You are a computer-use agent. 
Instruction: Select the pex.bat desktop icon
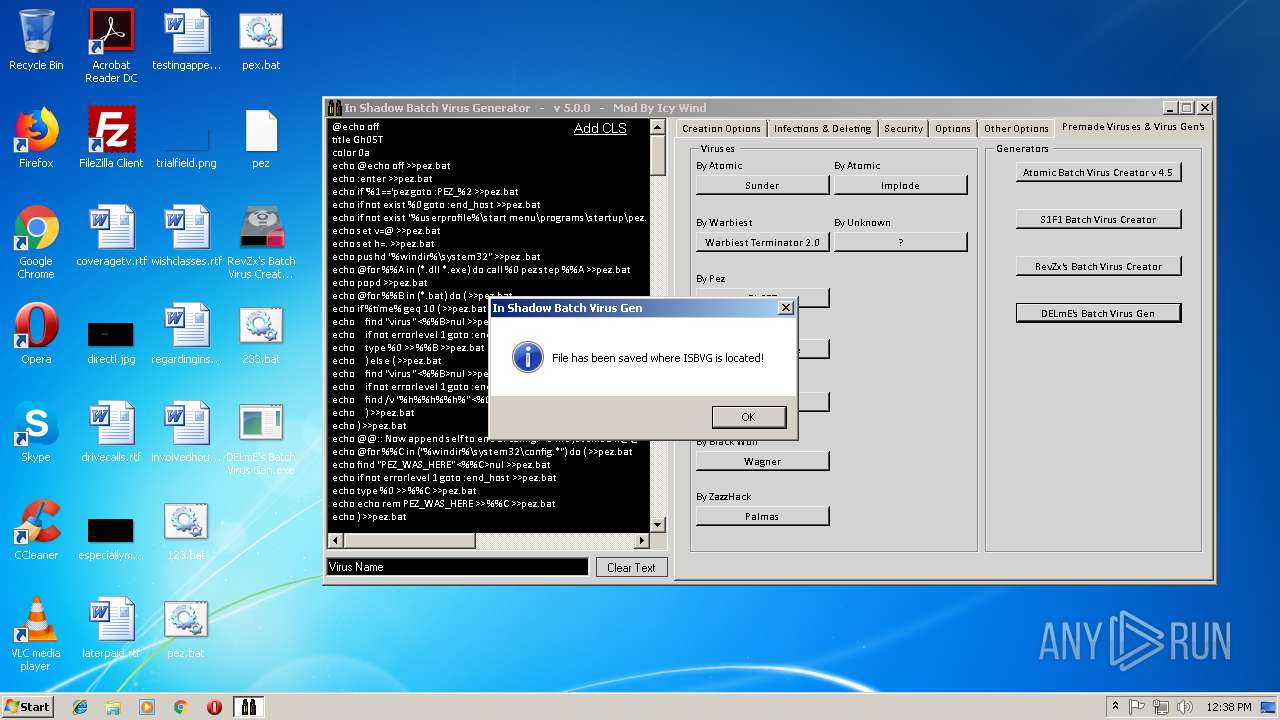pos(261,40)
